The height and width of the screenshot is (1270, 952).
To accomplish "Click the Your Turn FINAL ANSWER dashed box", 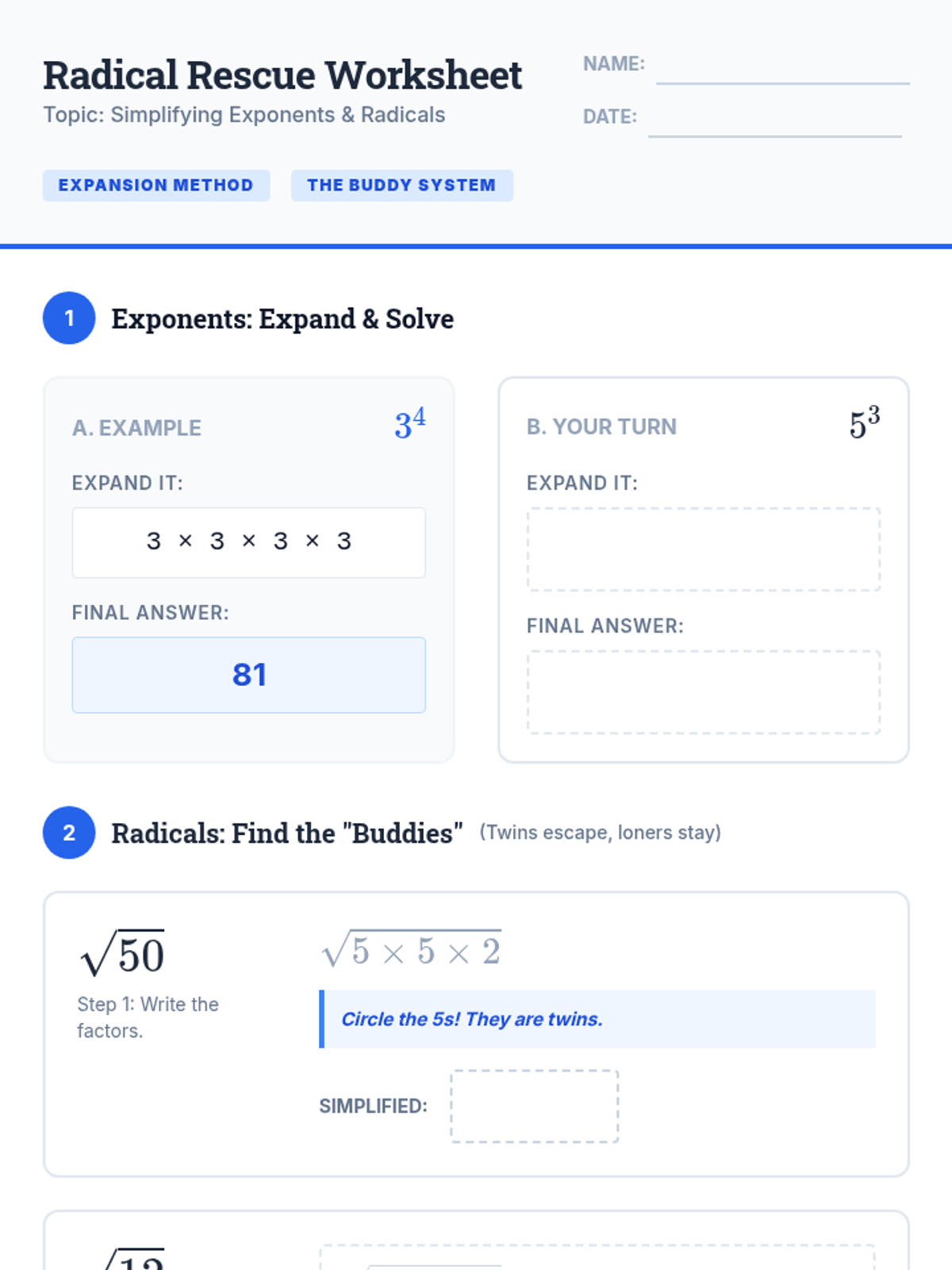I will pyautogui.click(x=704, y=692).
